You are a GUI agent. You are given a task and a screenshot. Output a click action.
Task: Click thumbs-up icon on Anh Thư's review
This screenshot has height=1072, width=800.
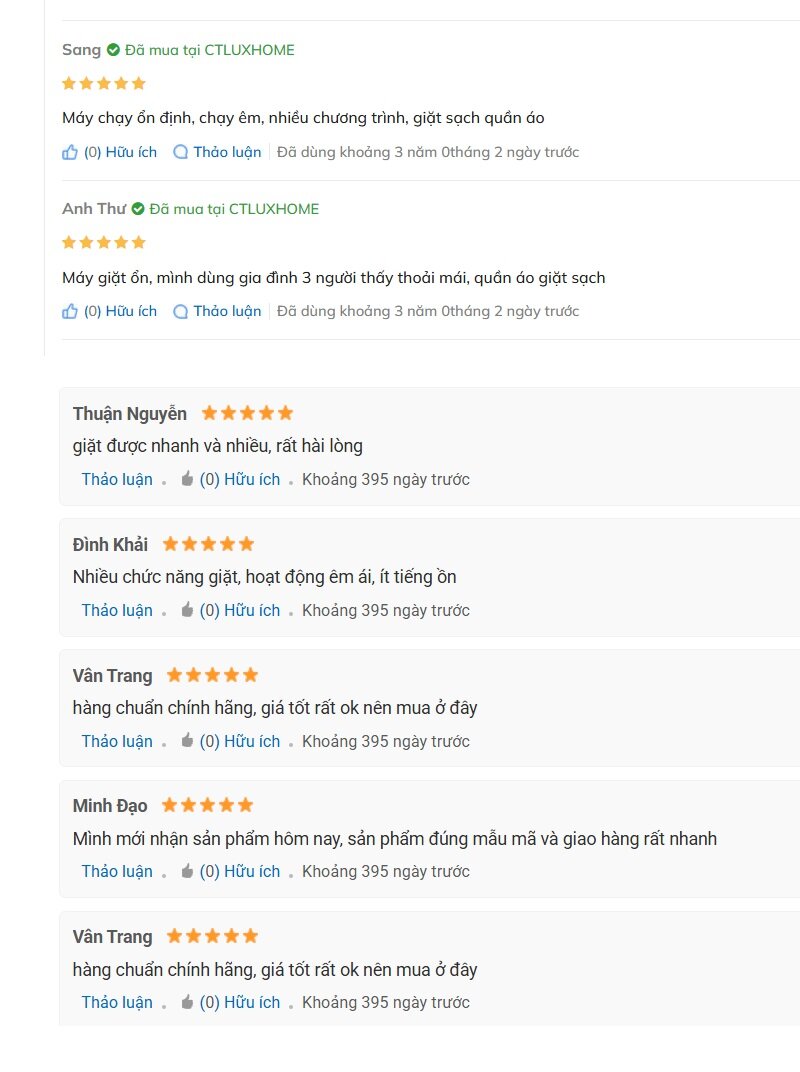pos(70,312)
